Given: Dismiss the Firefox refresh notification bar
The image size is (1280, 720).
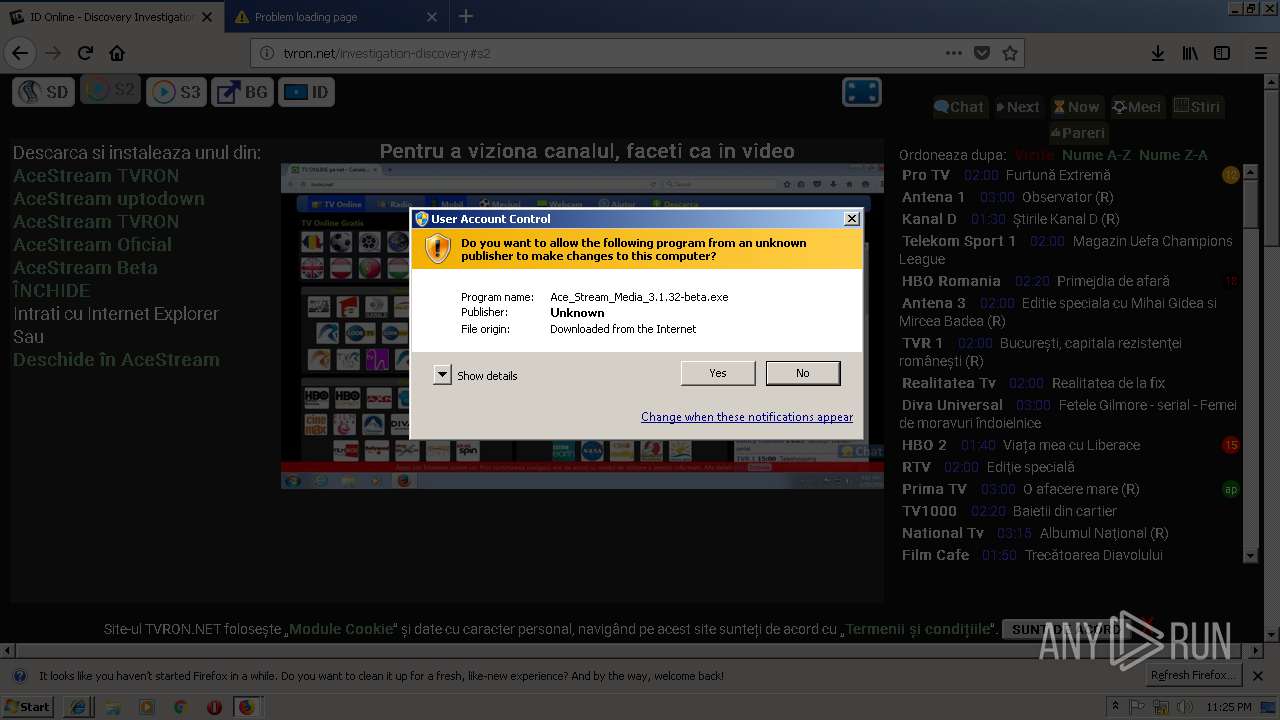Looking at the screenshot, I should (x=1258, y=676).
